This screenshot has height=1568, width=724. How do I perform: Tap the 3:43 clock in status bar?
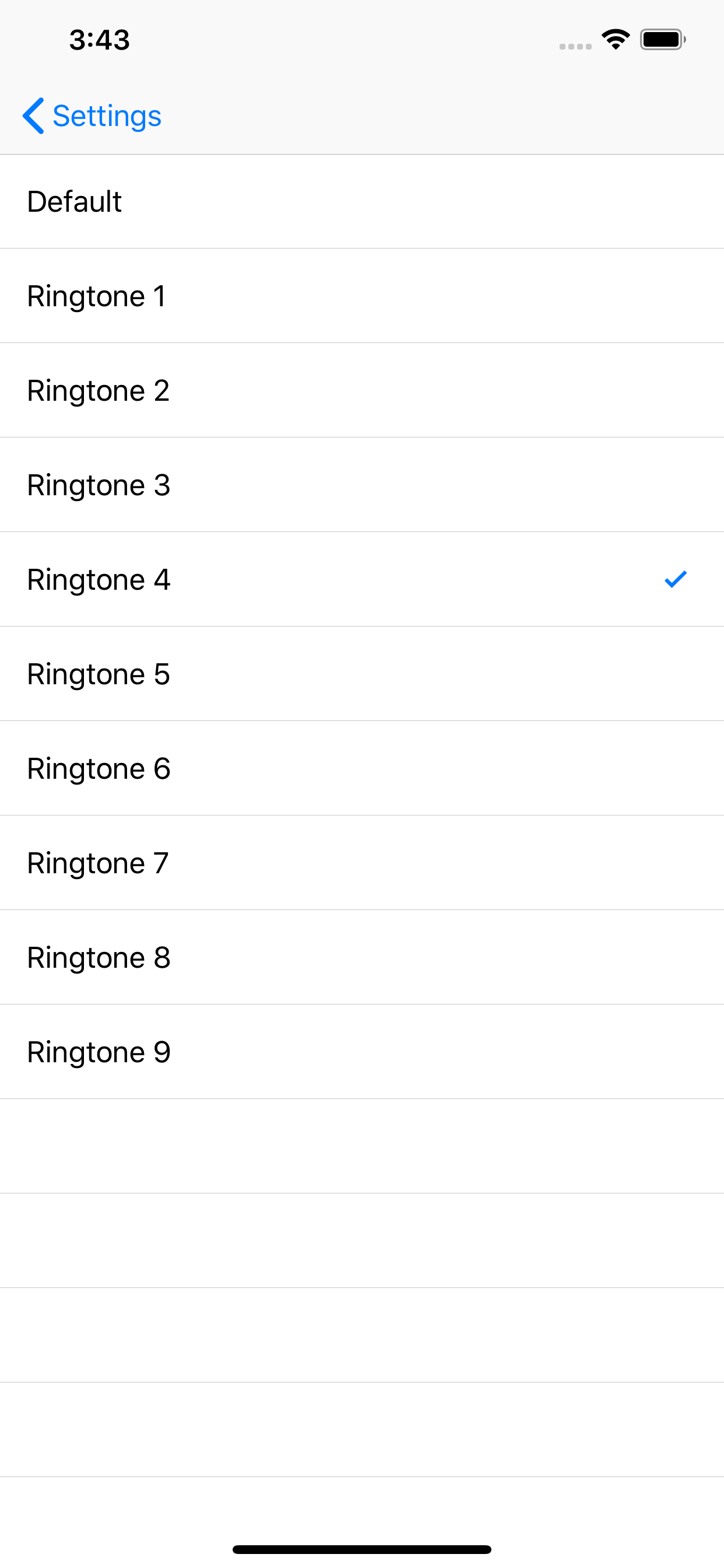click(99, 40)
